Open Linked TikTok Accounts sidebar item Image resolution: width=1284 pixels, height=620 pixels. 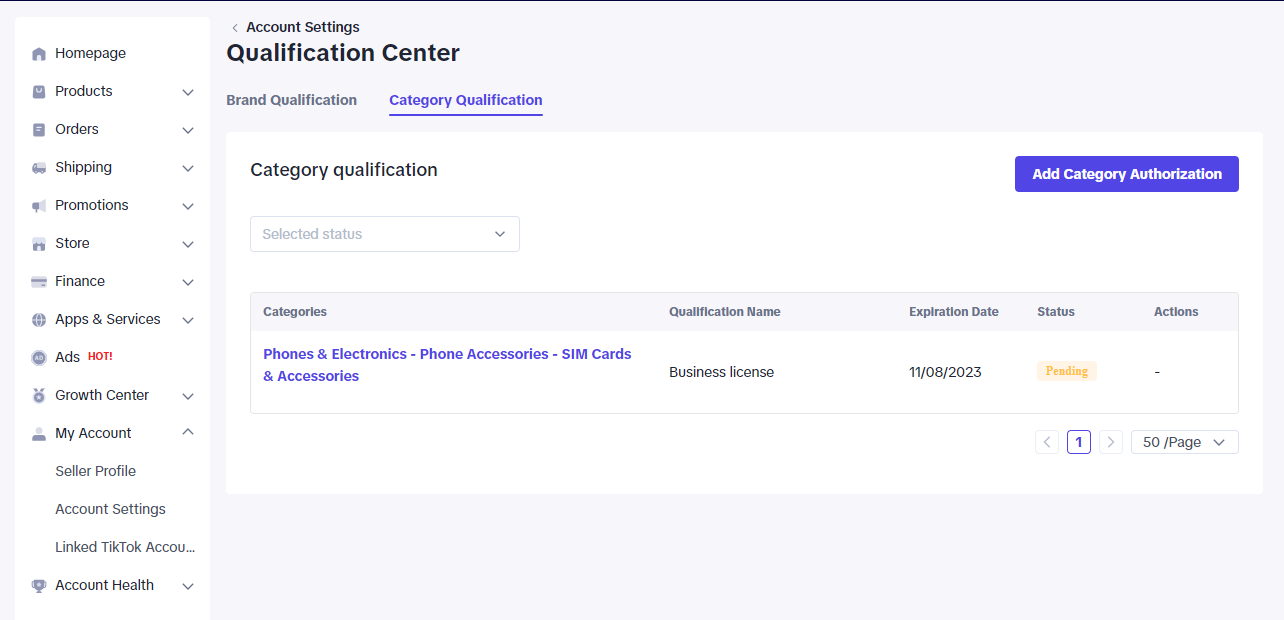point(125,547)
